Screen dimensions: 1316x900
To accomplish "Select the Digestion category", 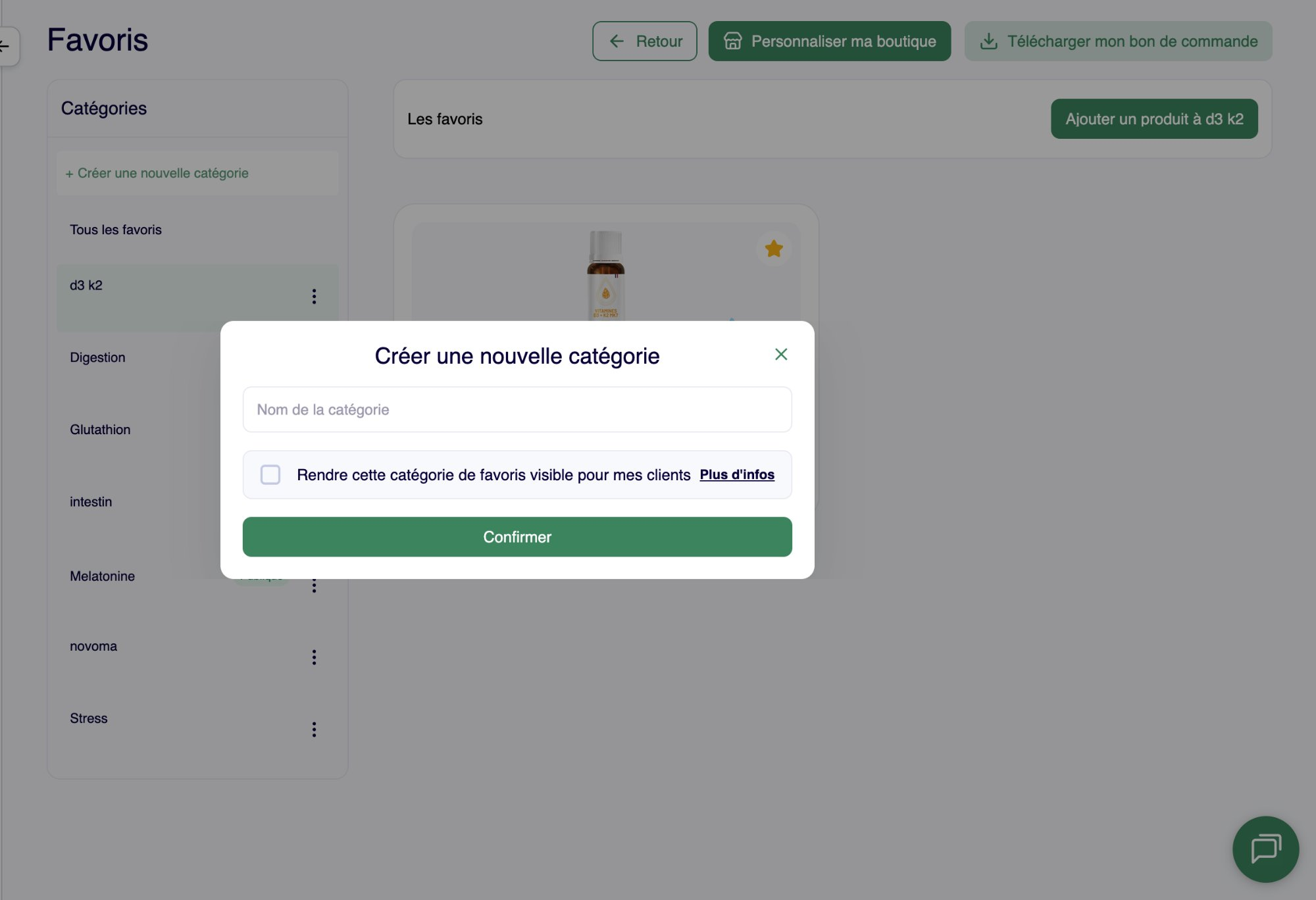I will [97, 357].
